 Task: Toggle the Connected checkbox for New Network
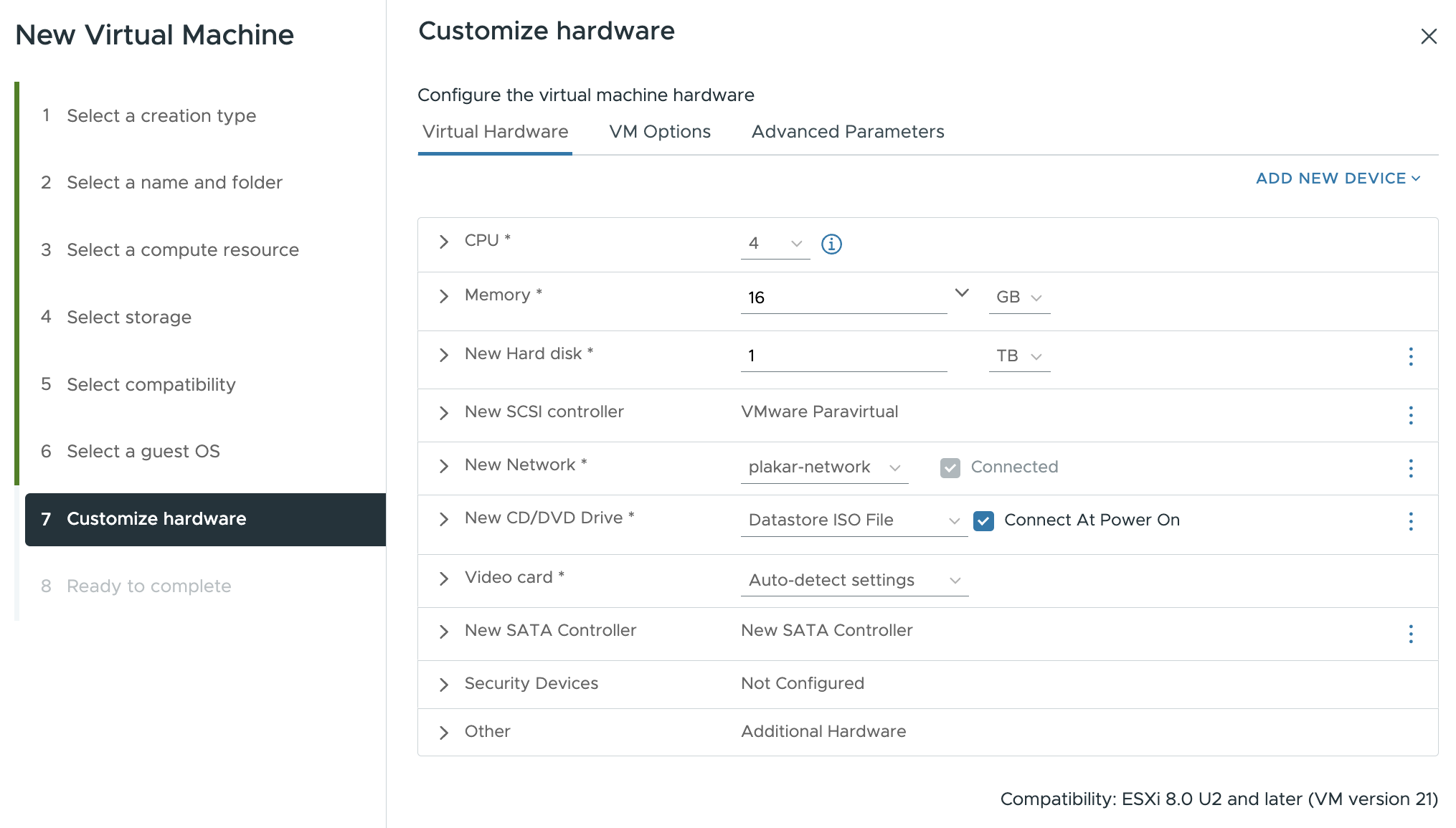(x=950, y=468)
